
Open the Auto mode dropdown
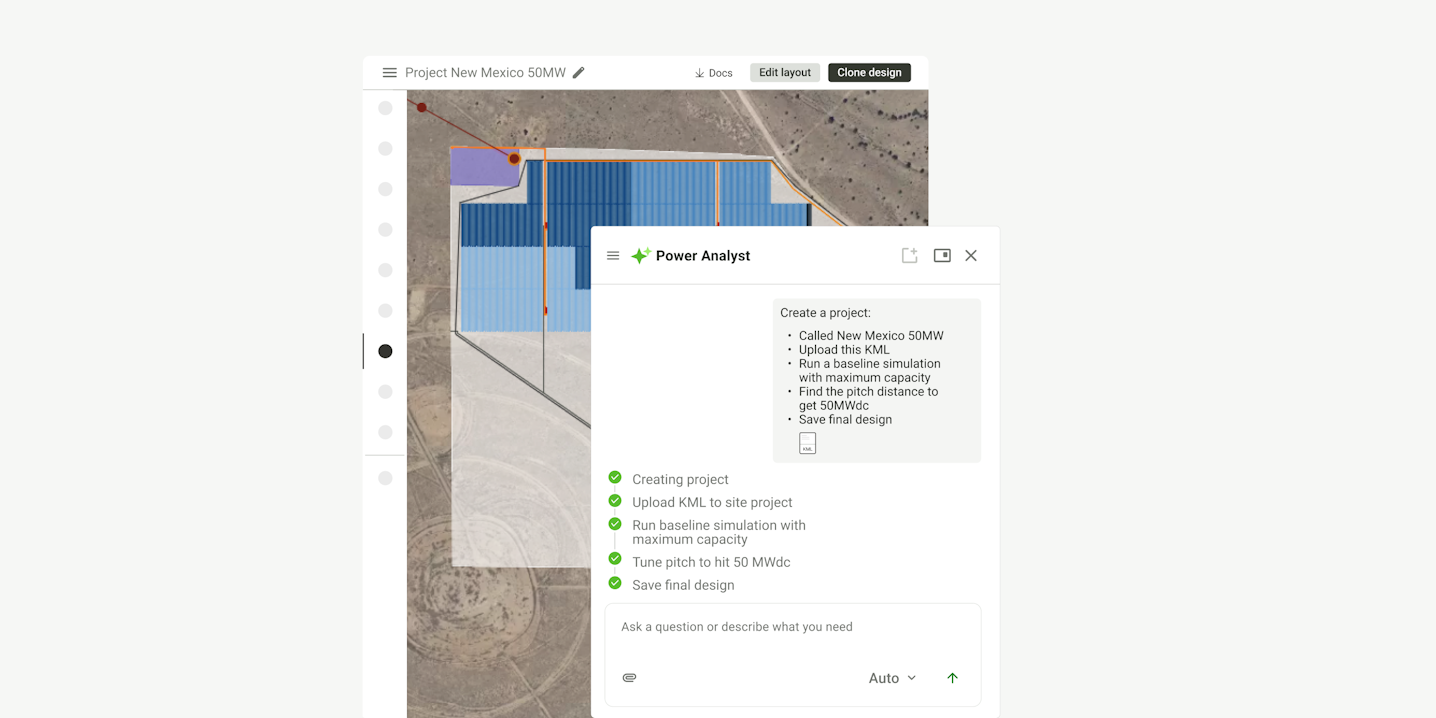(892, 678)
